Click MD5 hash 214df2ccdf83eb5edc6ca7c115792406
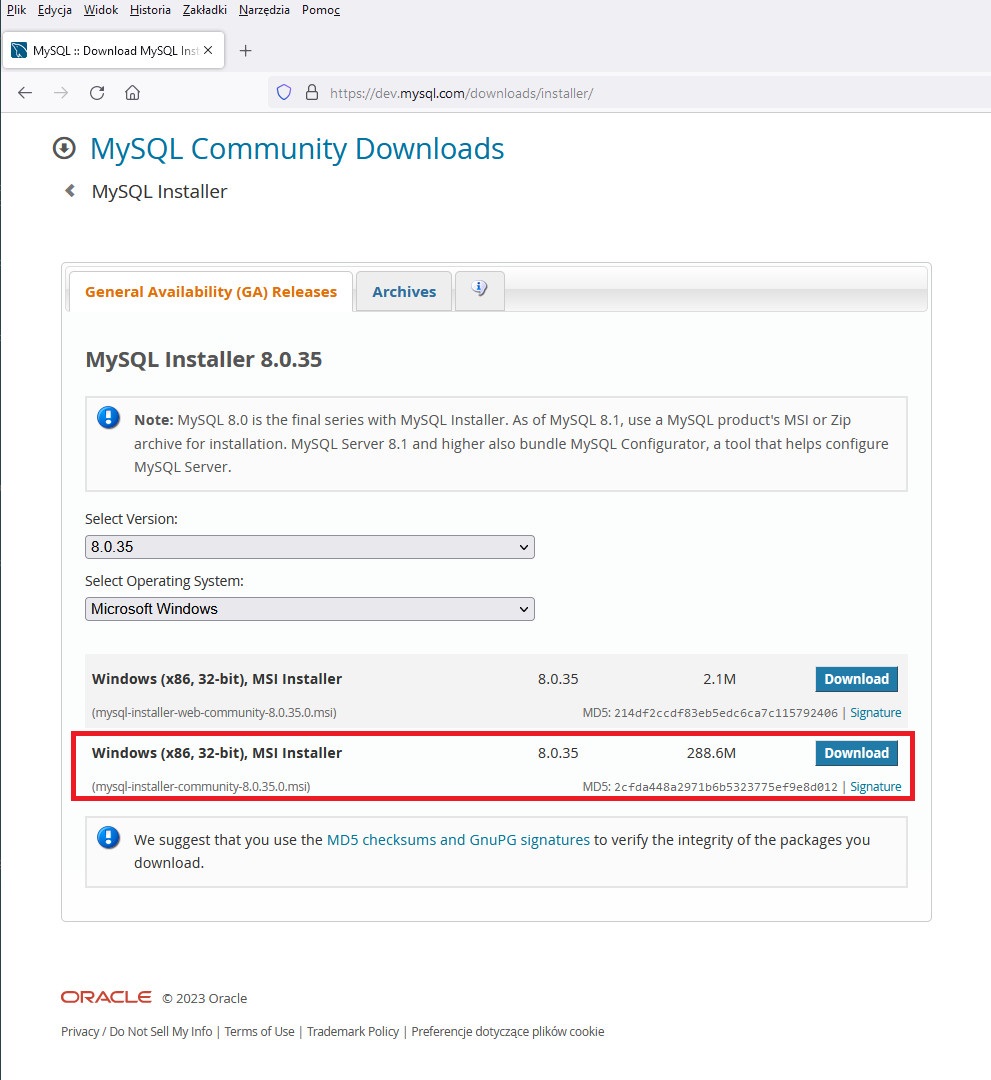Viewport: 991px width, 1080px height. (726, 713)
